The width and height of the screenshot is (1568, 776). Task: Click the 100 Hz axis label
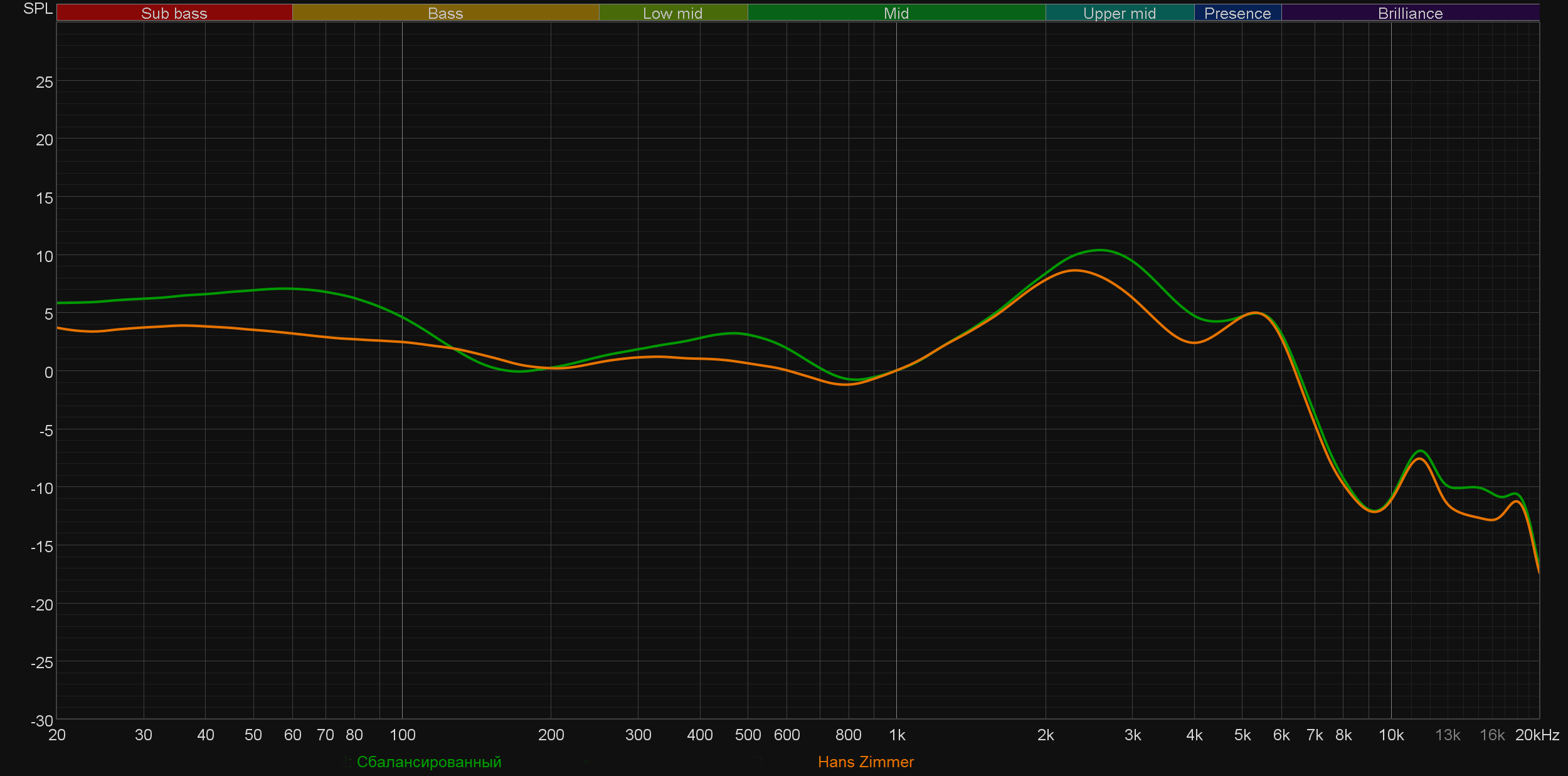[402, 735]
